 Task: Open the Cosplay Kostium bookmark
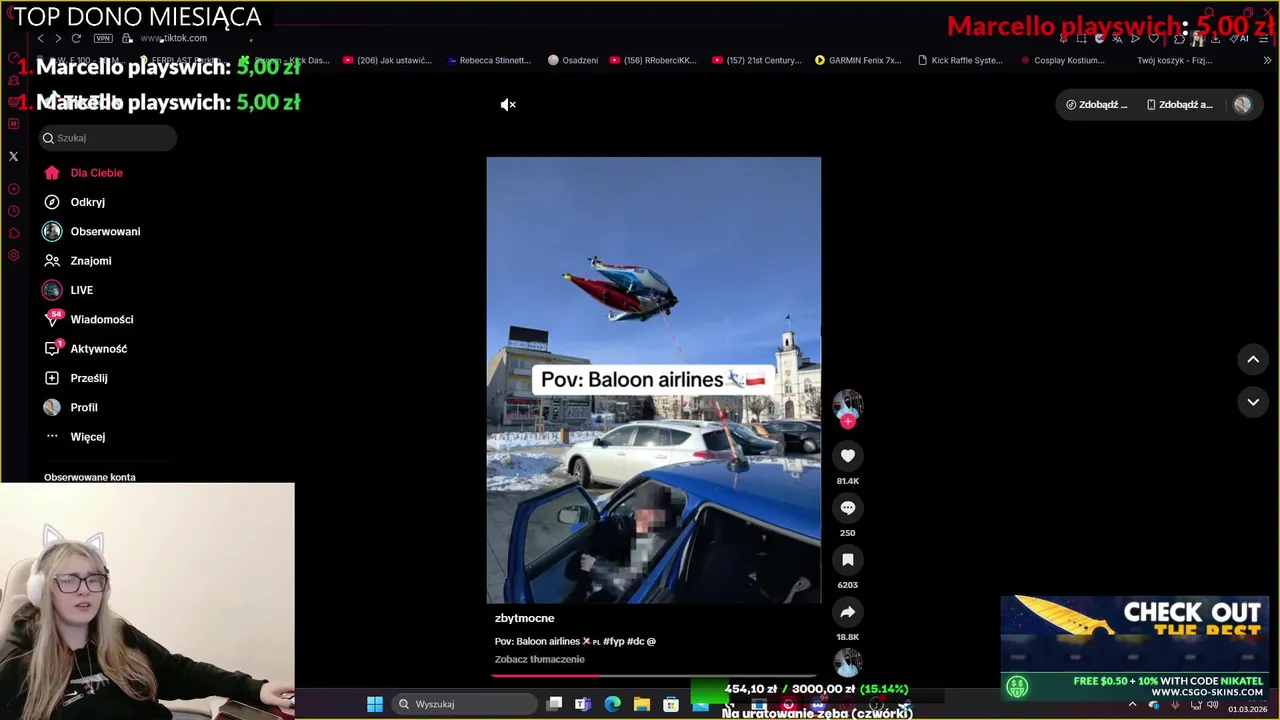(1062, 60)
